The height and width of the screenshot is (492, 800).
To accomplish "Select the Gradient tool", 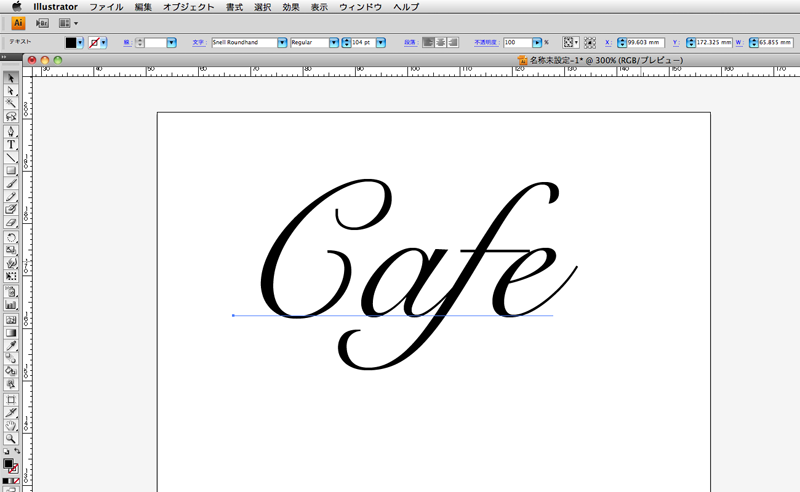I will (x=11, y=333).
